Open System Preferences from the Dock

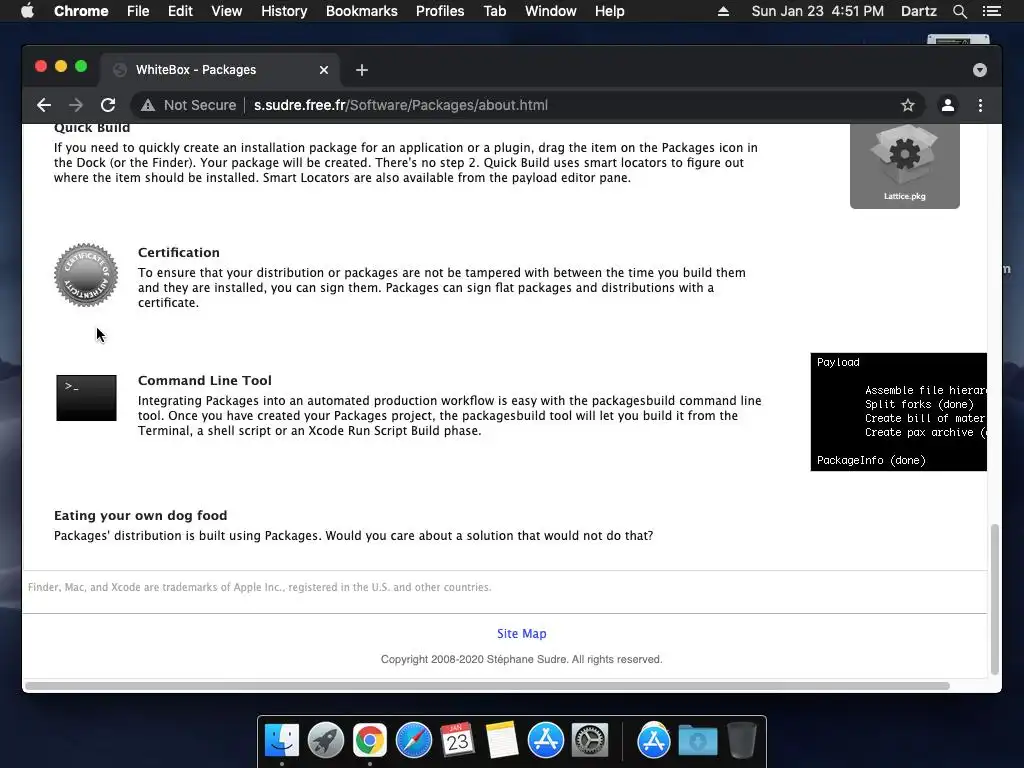[x=590, y=741]
